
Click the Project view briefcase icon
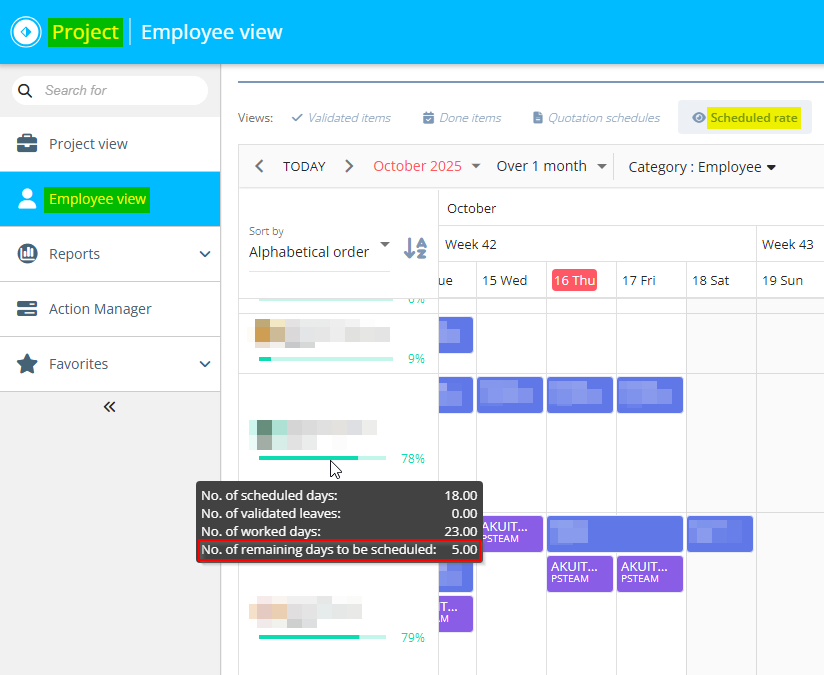[27, 144]
